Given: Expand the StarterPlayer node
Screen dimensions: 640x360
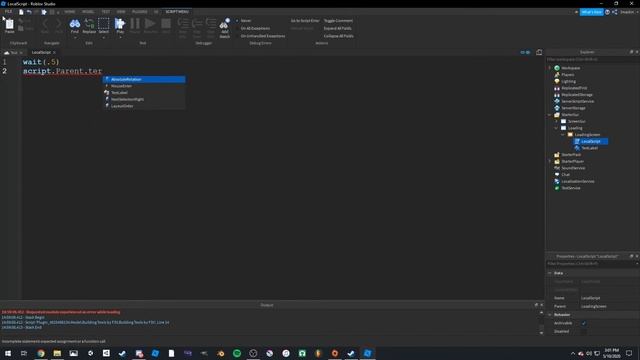Looking at the screenshot, I should coord(549,161).
